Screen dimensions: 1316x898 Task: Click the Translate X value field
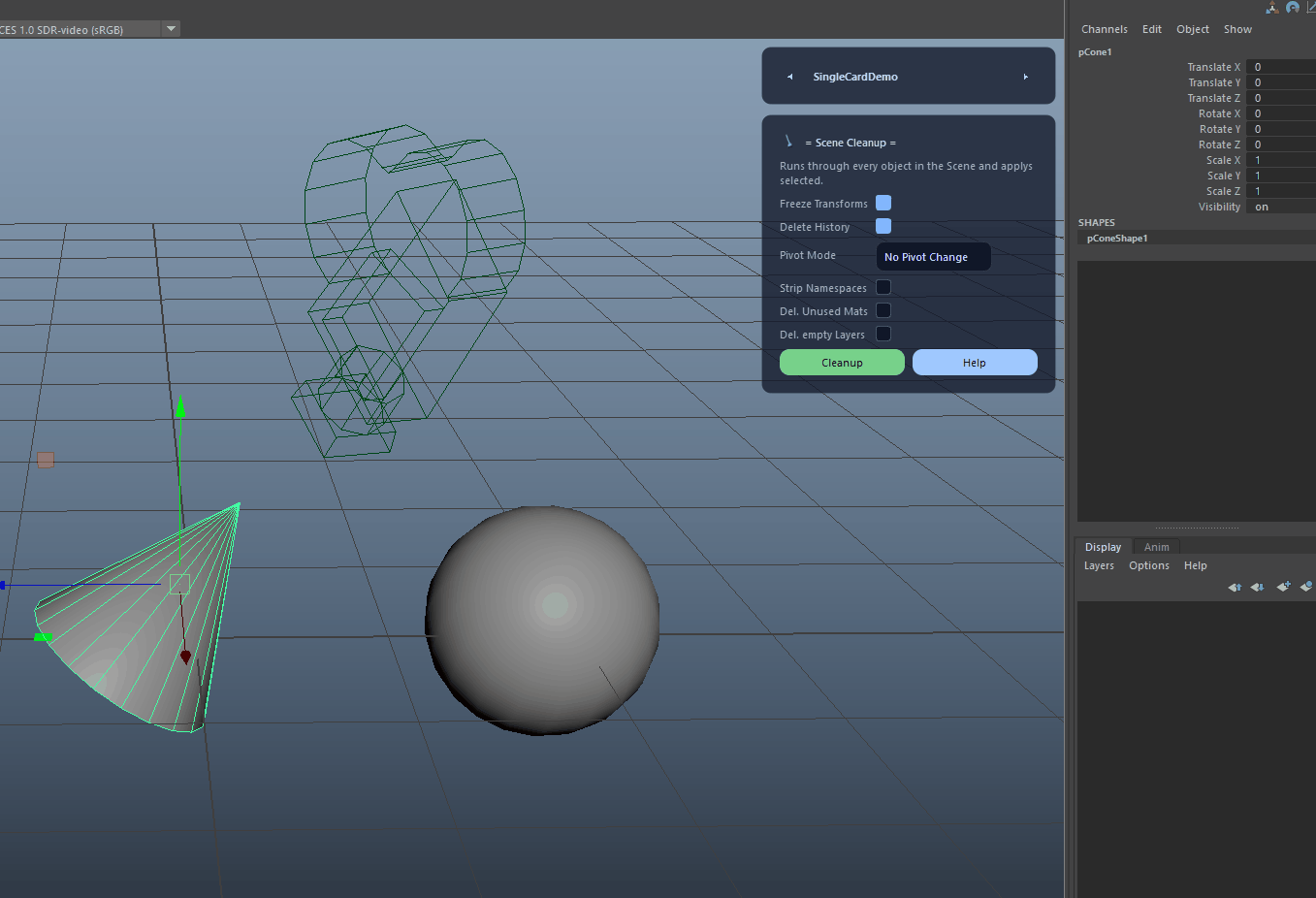1281,67
